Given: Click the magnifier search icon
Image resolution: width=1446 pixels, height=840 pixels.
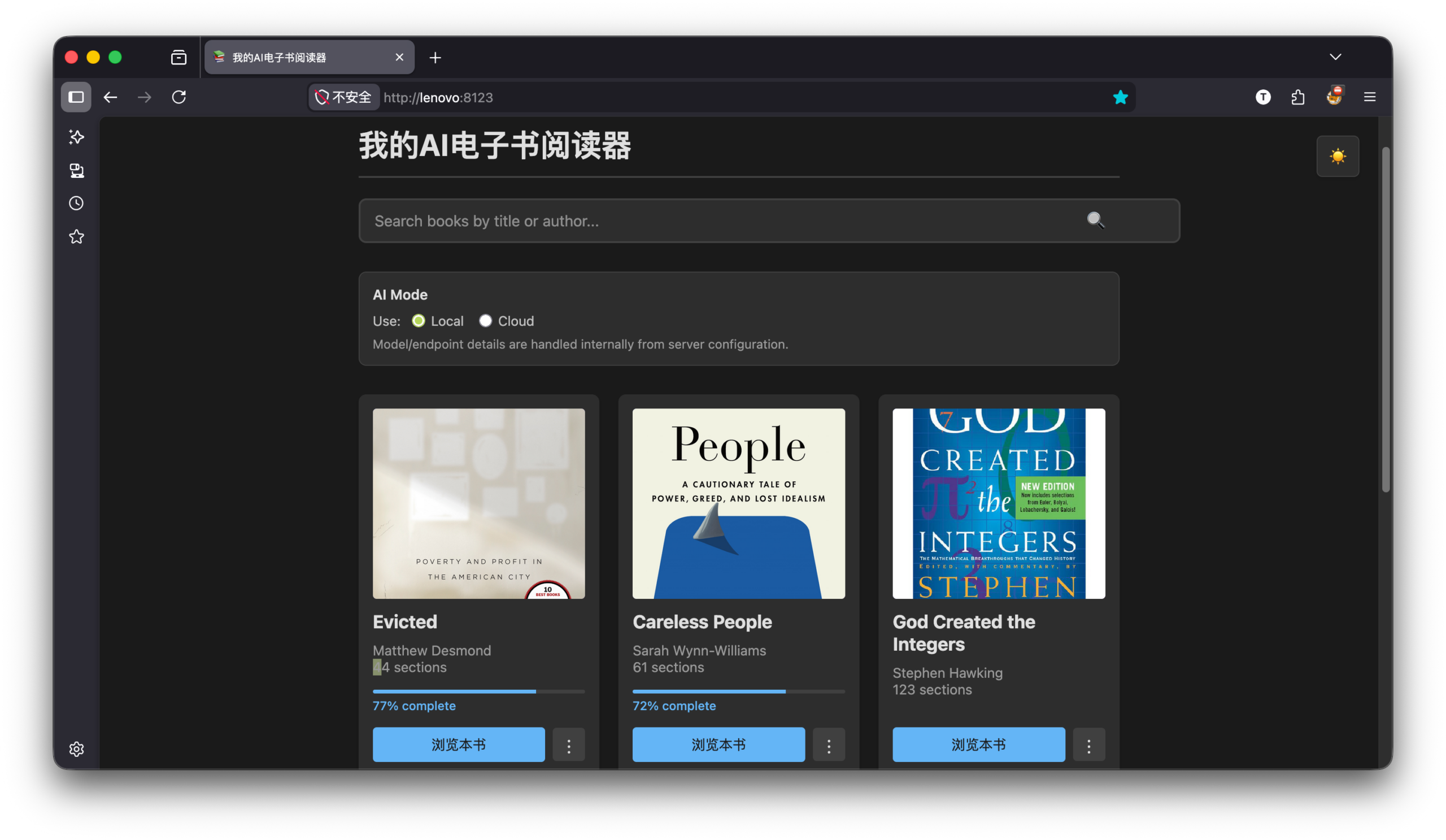Looking at the screenshot, I should 1095,220.
